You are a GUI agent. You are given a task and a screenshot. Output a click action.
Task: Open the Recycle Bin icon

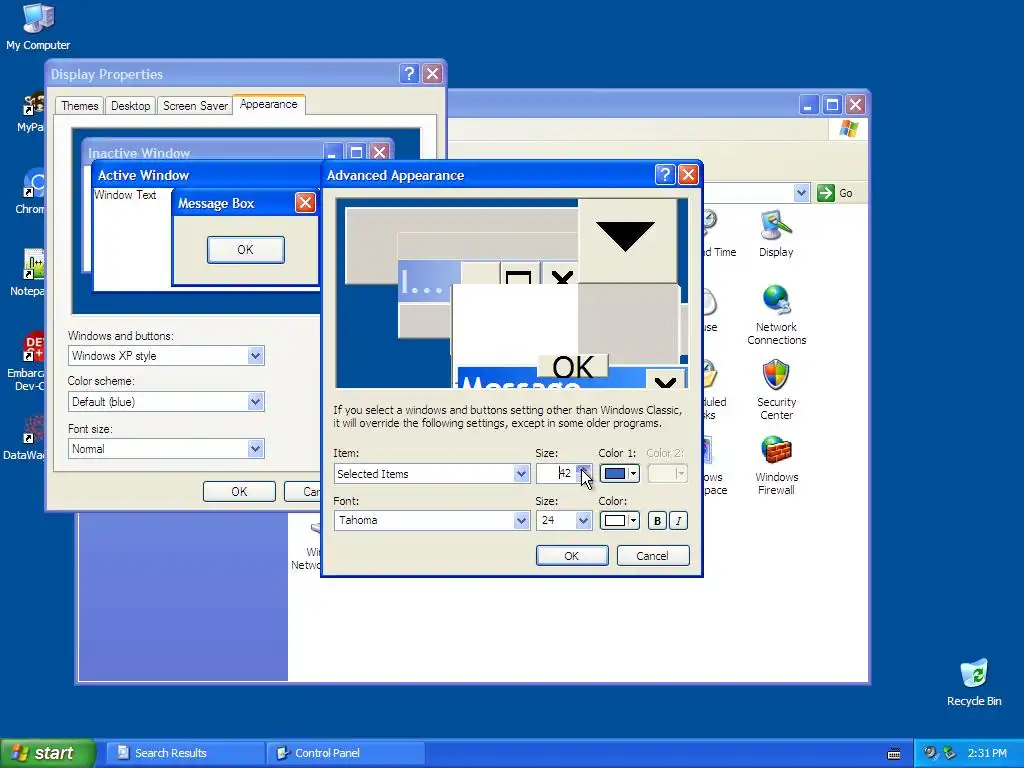974,682
